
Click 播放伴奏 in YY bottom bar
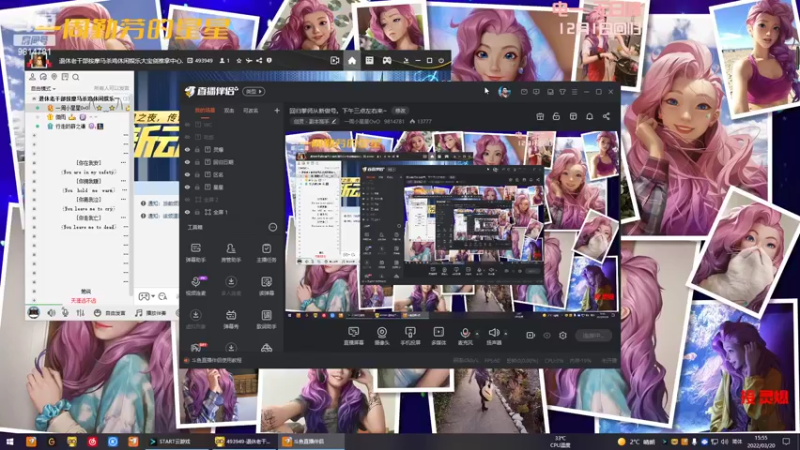(x=151, y=313)
